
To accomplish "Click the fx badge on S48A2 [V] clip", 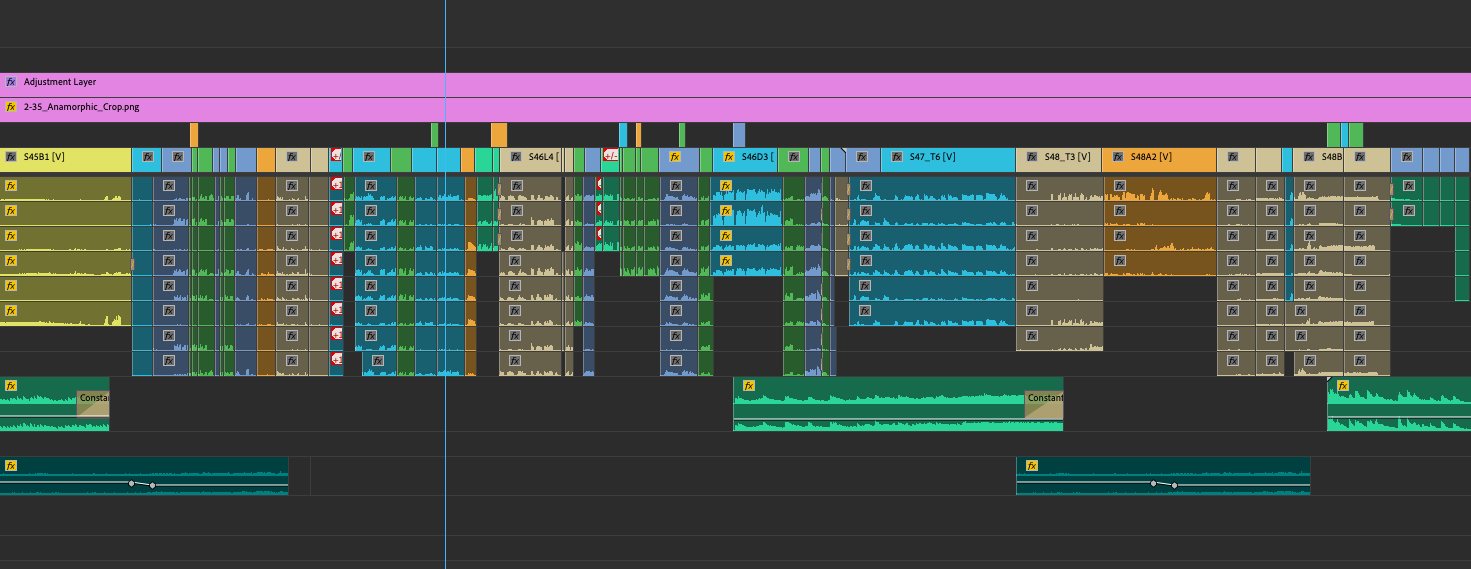I will click(1118, 157).
